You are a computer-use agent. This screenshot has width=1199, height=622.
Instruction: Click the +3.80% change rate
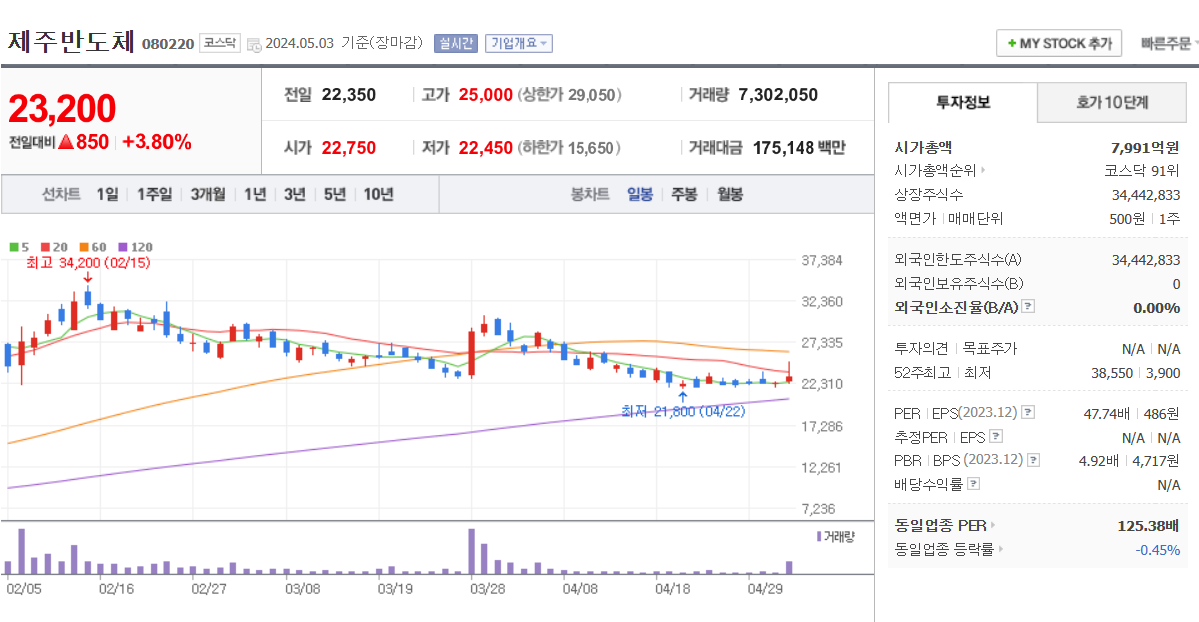[157, 142]
